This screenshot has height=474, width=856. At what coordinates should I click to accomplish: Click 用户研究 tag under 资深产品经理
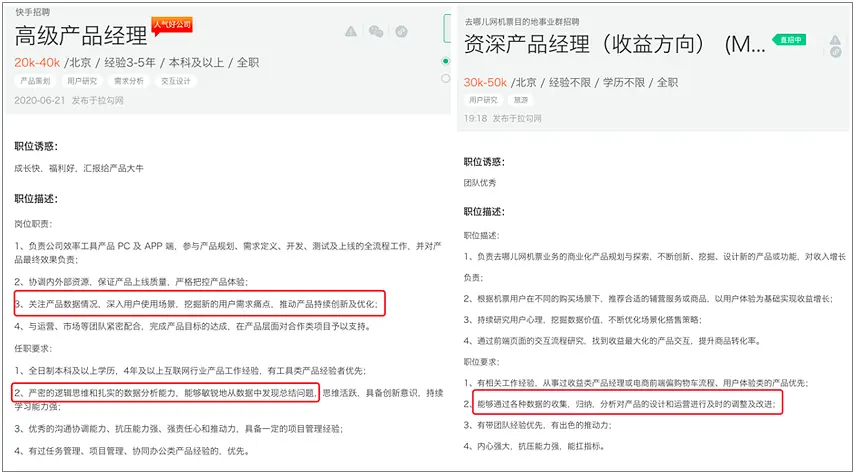483,100
